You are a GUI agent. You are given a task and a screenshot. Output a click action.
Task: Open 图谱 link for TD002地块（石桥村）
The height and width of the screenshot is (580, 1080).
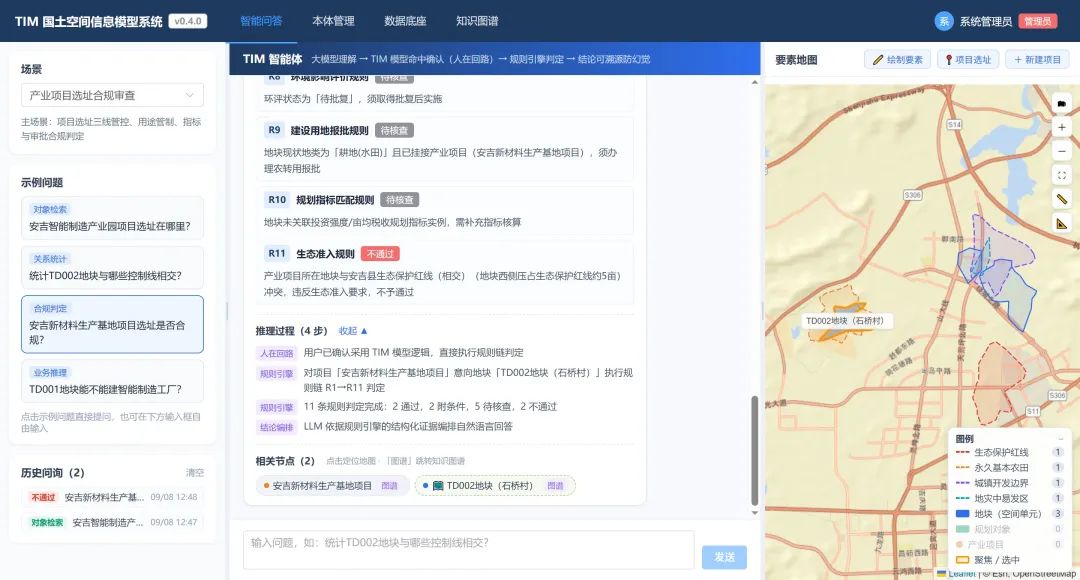point(555,486)
